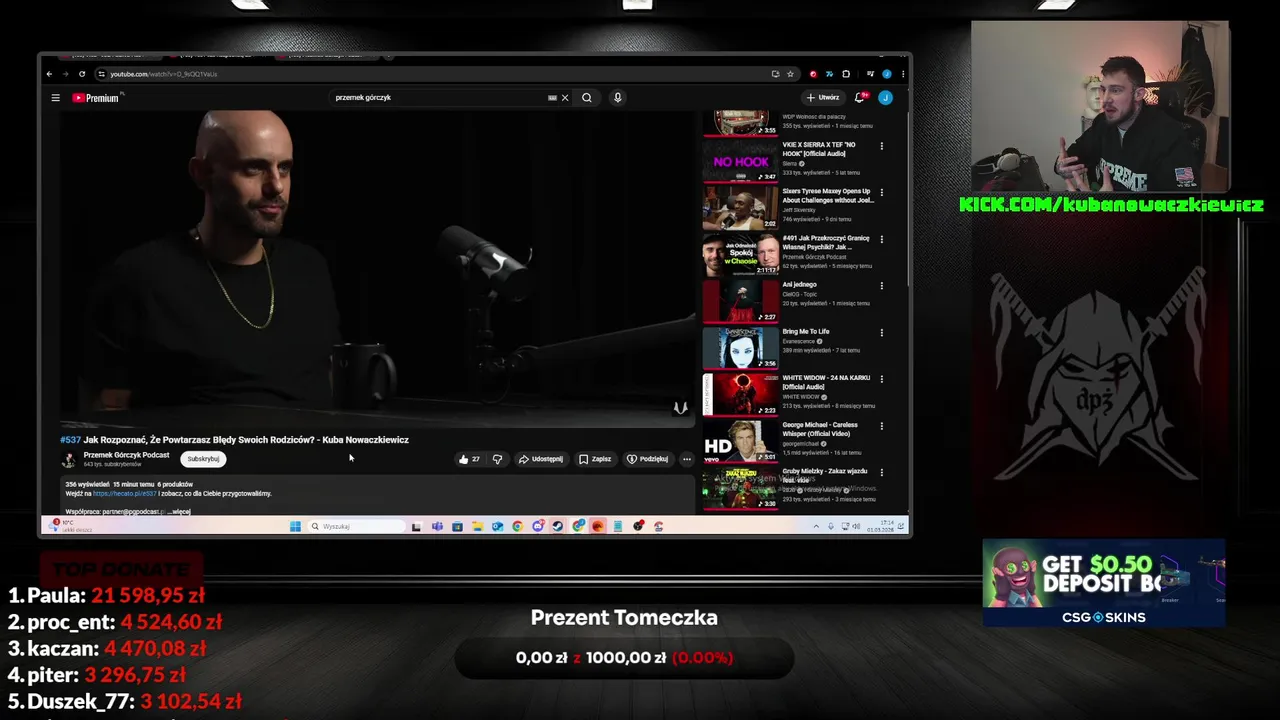
Task: Click the YouTube Premium logo
Action: (96, 98)
